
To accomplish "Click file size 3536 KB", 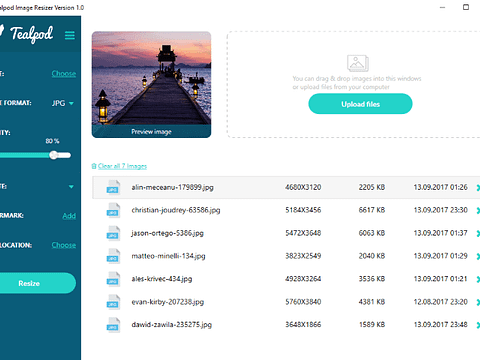I will [372, 279].
